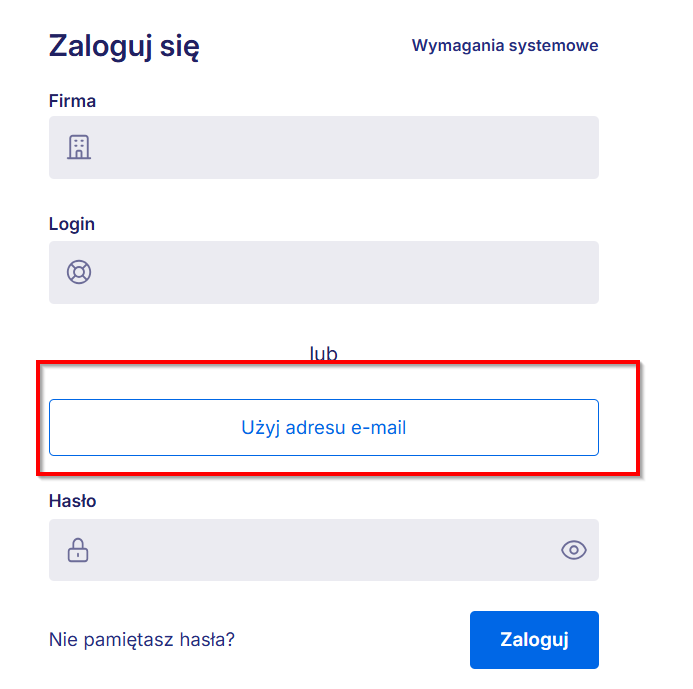Image resolution: width=693 pixels, height=689 pixels.
Task: Click the "Zaloguj się" heading
Action: (x=124, y=46)
